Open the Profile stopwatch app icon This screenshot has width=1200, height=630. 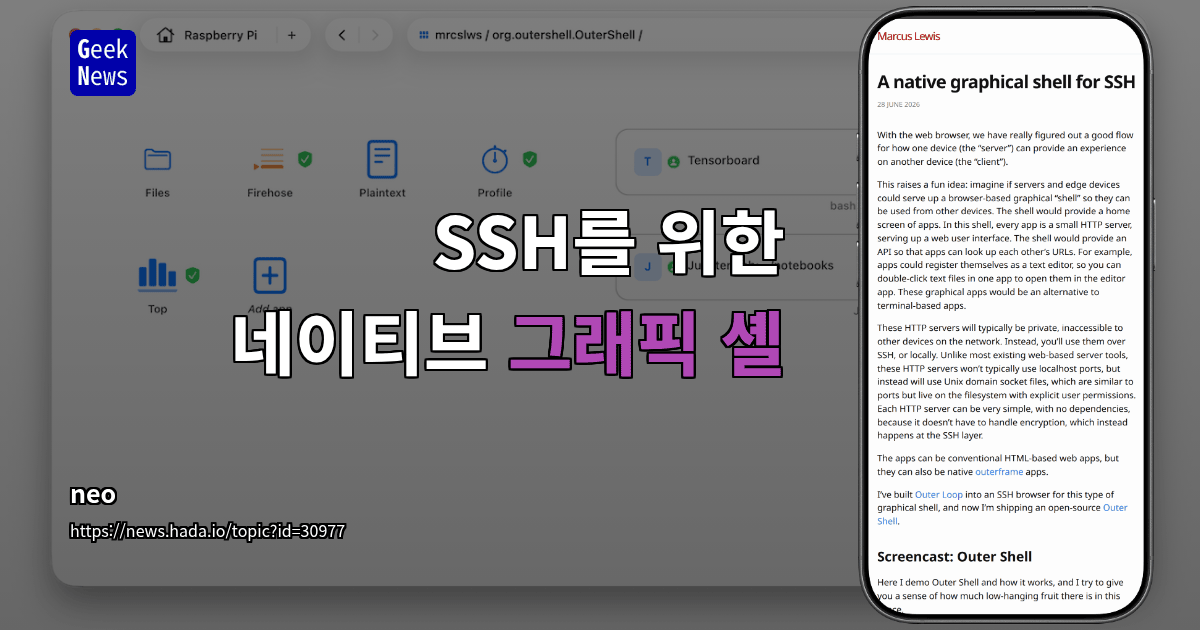coord(494,159)
